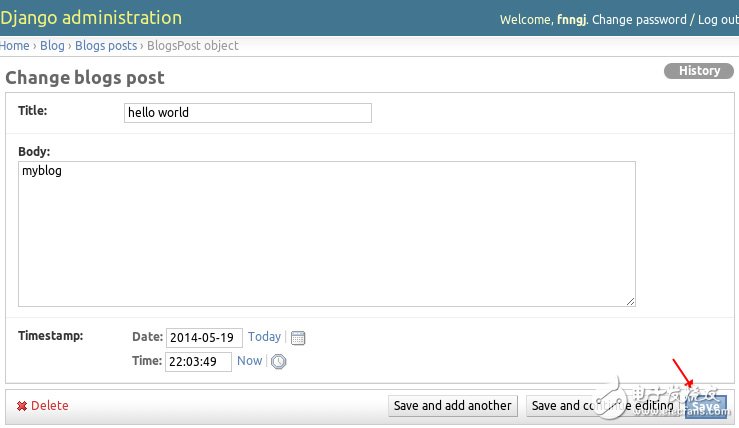Select the Time input field
This screenshot has height=428, width=739.
[199, 362]
